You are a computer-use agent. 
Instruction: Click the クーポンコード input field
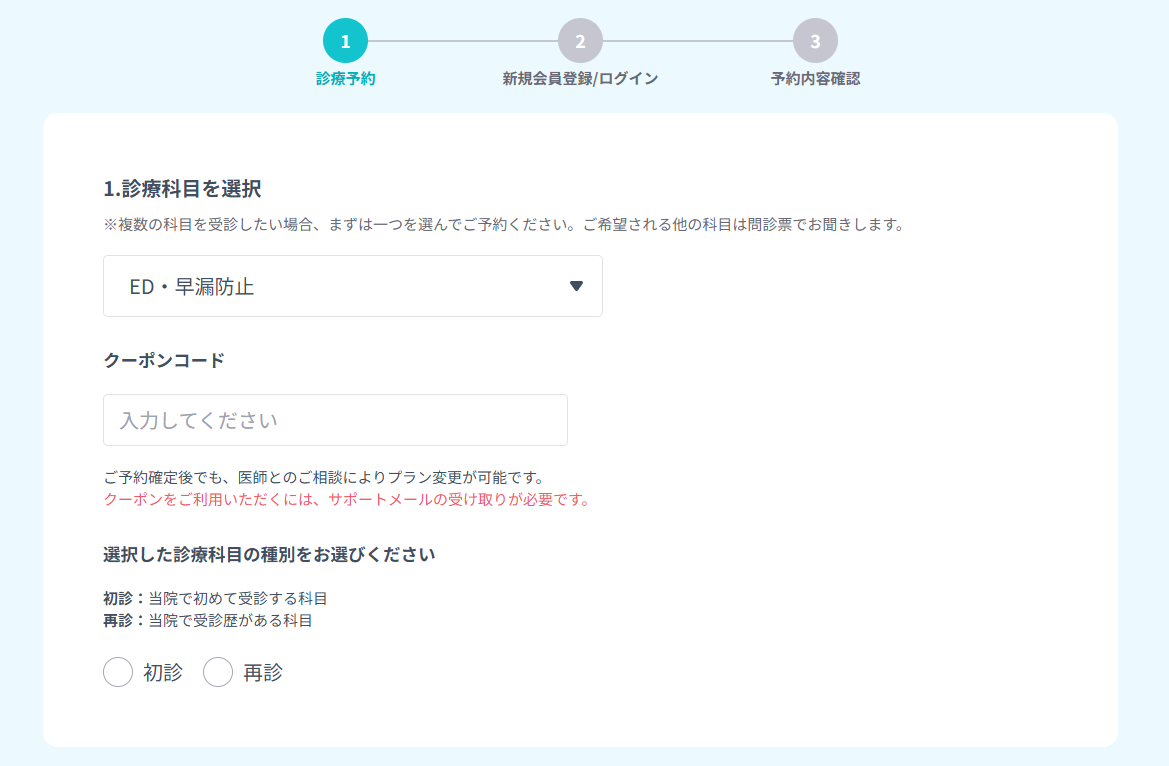(335, 420)
